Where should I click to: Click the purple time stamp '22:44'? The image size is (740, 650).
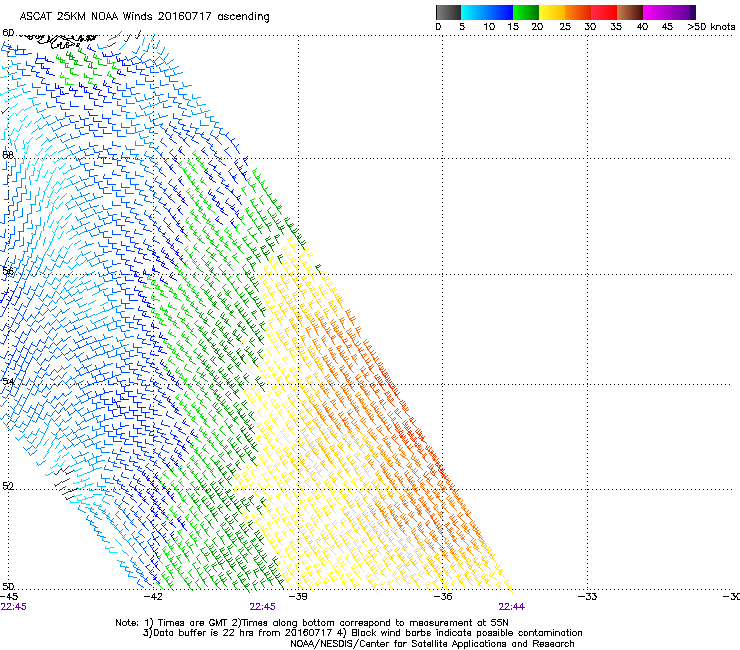(x=512, y=607)
